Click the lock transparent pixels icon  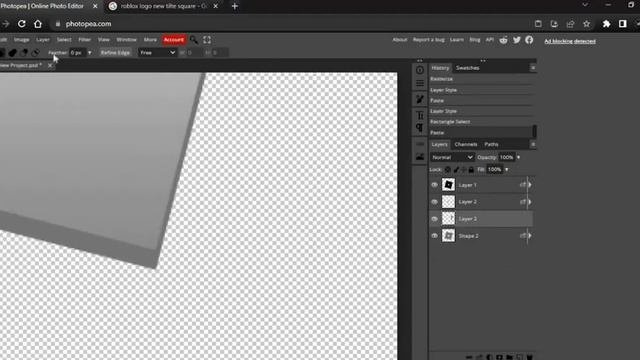[x=448, y=169]
